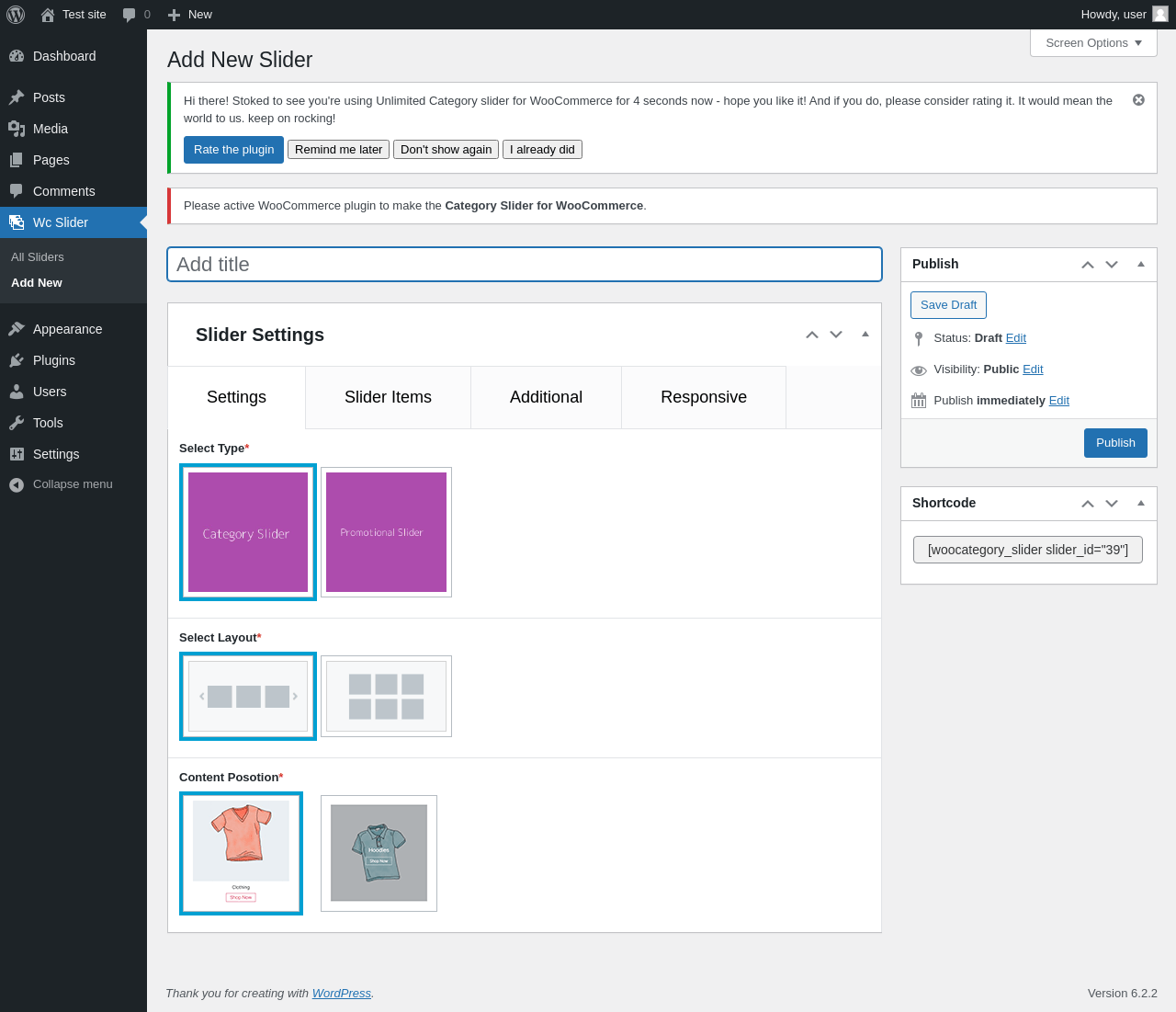
Task: Open the Screen Options dropdown
Action: click(x=1093, y=43)
